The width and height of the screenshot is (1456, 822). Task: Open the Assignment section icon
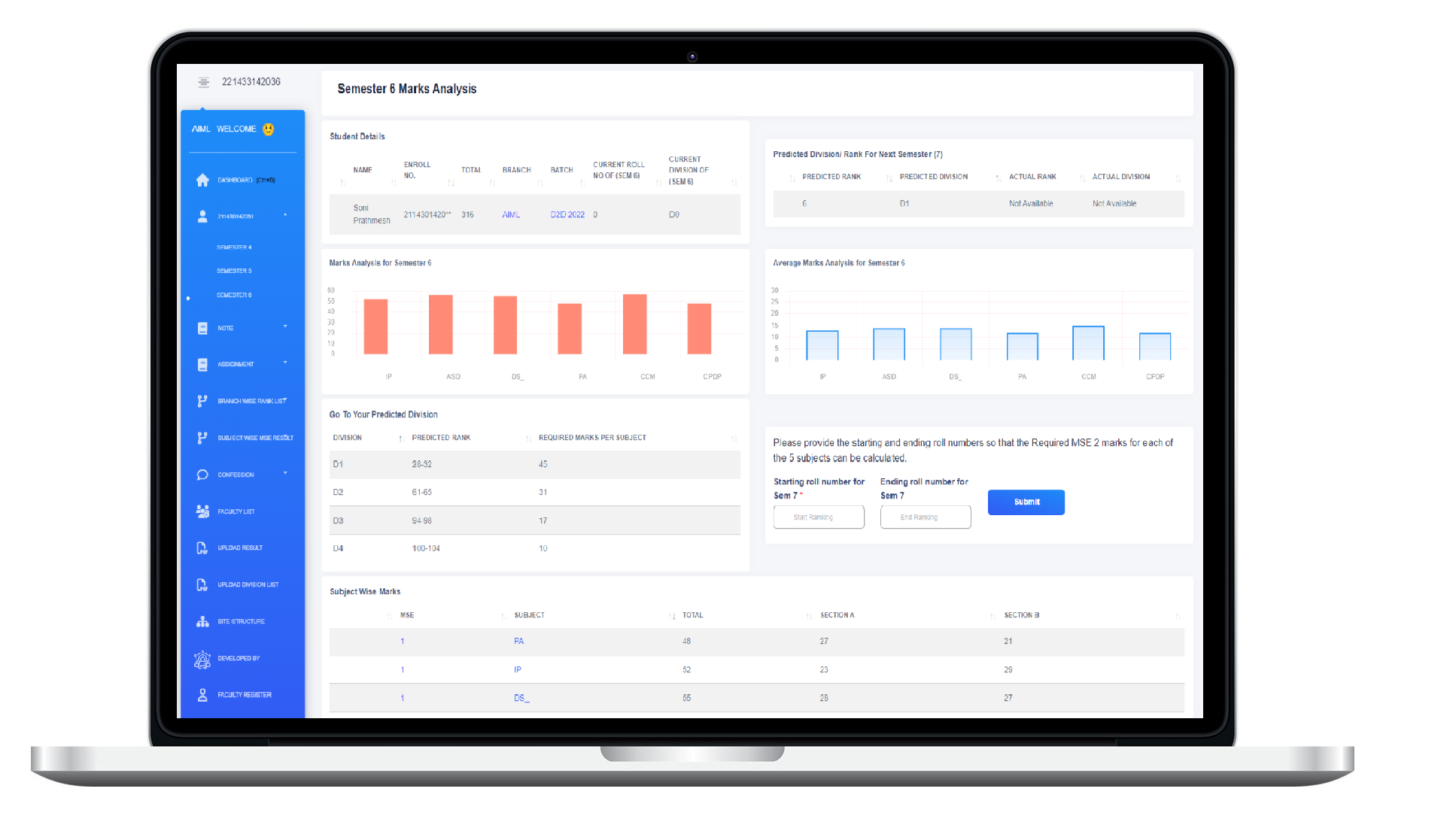coord(202,364)
